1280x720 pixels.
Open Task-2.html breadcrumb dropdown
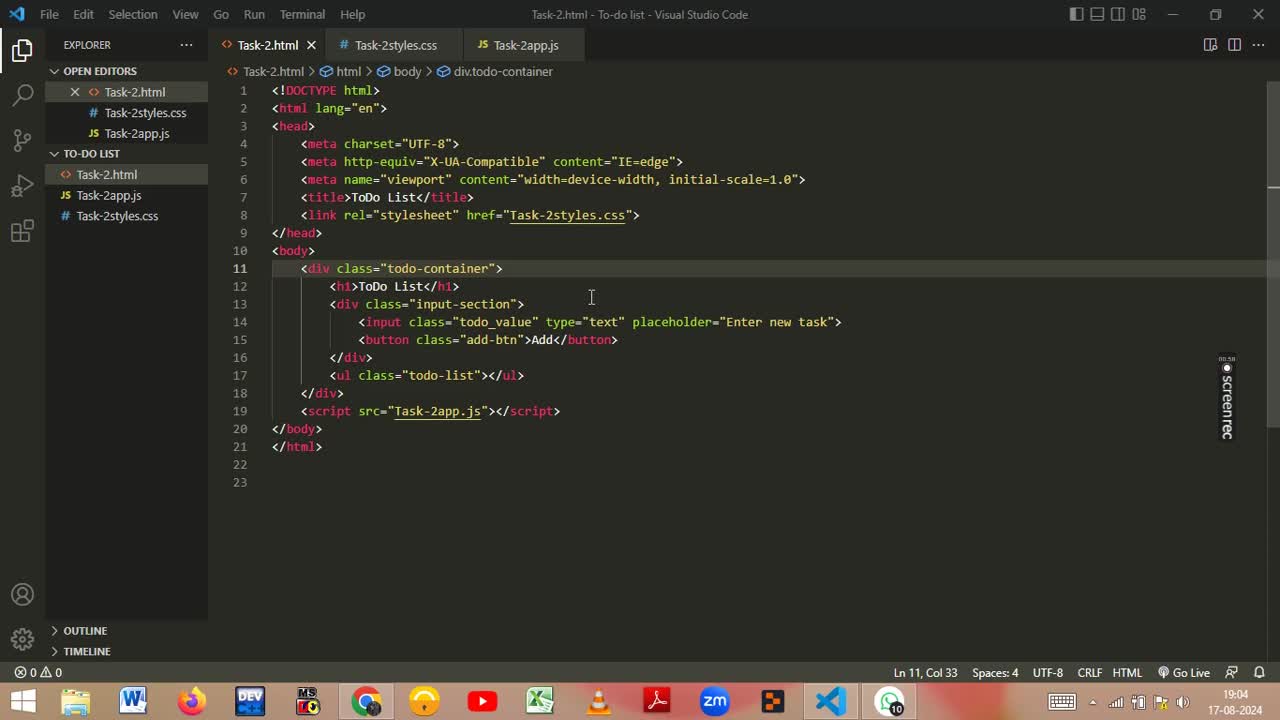coord(265,72)
